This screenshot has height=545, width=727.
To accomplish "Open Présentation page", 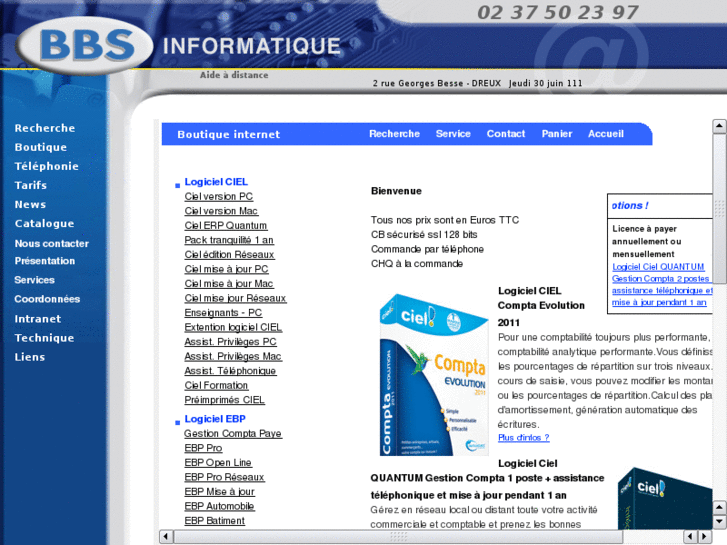I will [x=45, y=261].
